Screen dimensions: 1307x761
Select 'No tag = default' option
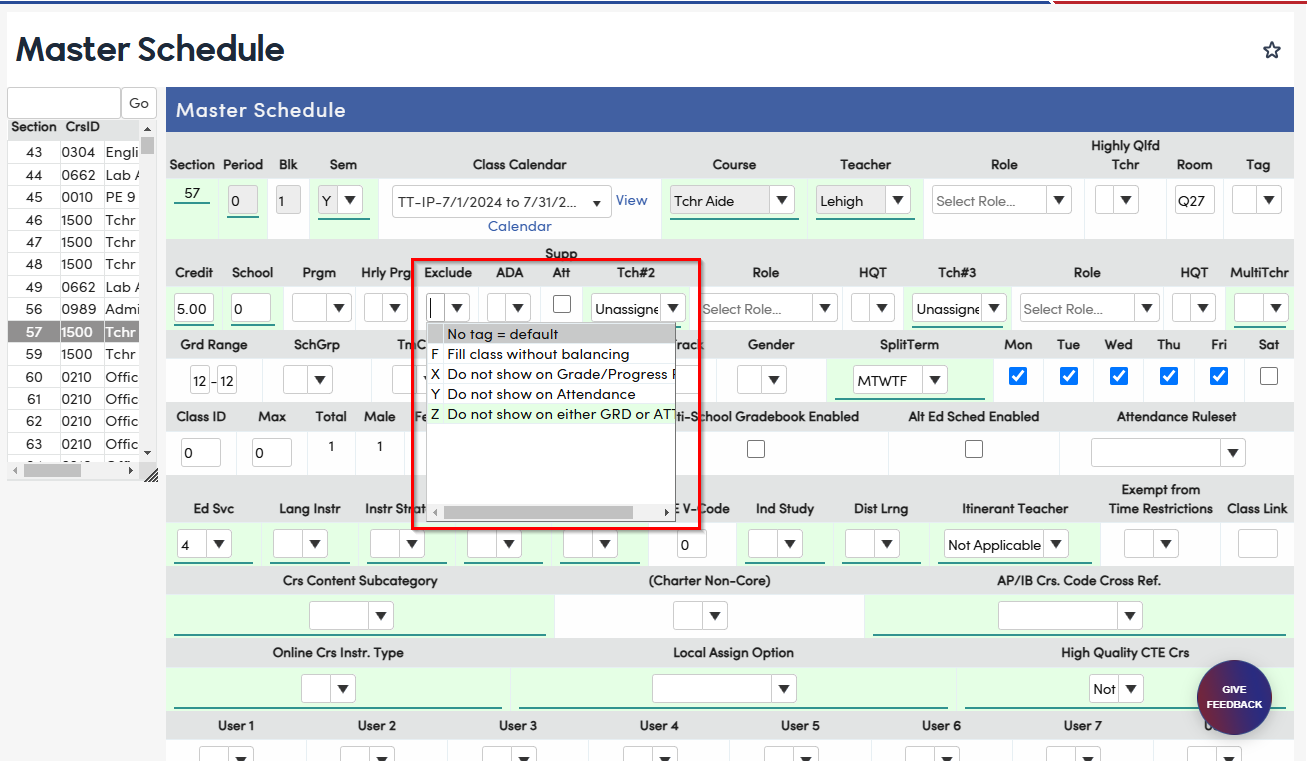pyautogui.click(x=551, y=334)
